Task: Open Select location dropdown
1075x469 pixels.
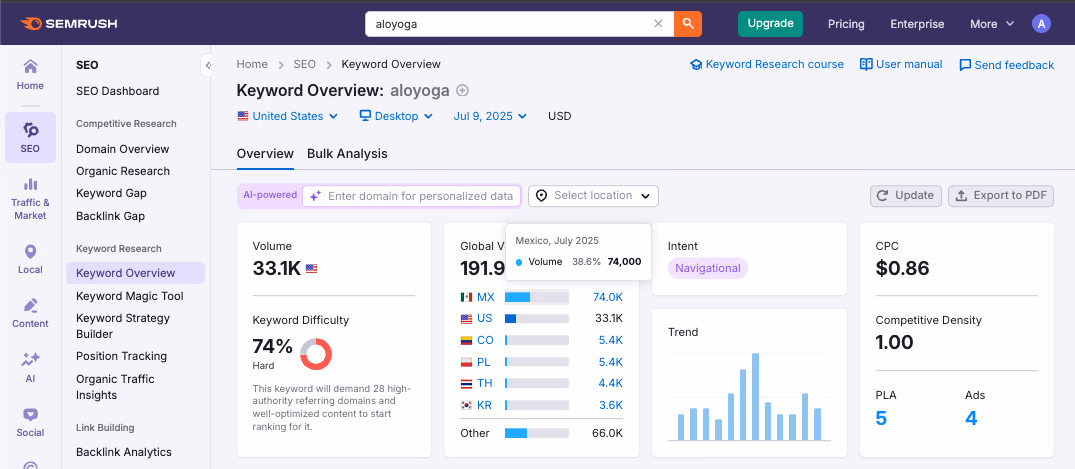Action: pyautogui.click(x=593, y=195)
